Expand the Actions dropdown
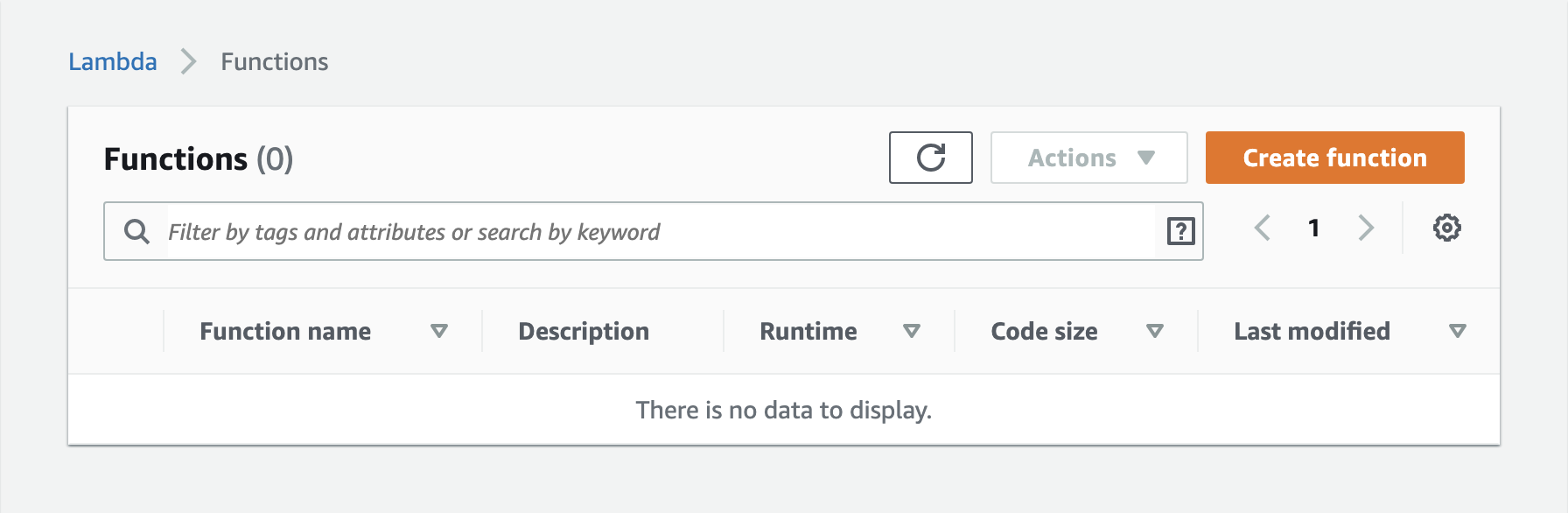This screenshot has height=513, width=1568. (1088, 158)
